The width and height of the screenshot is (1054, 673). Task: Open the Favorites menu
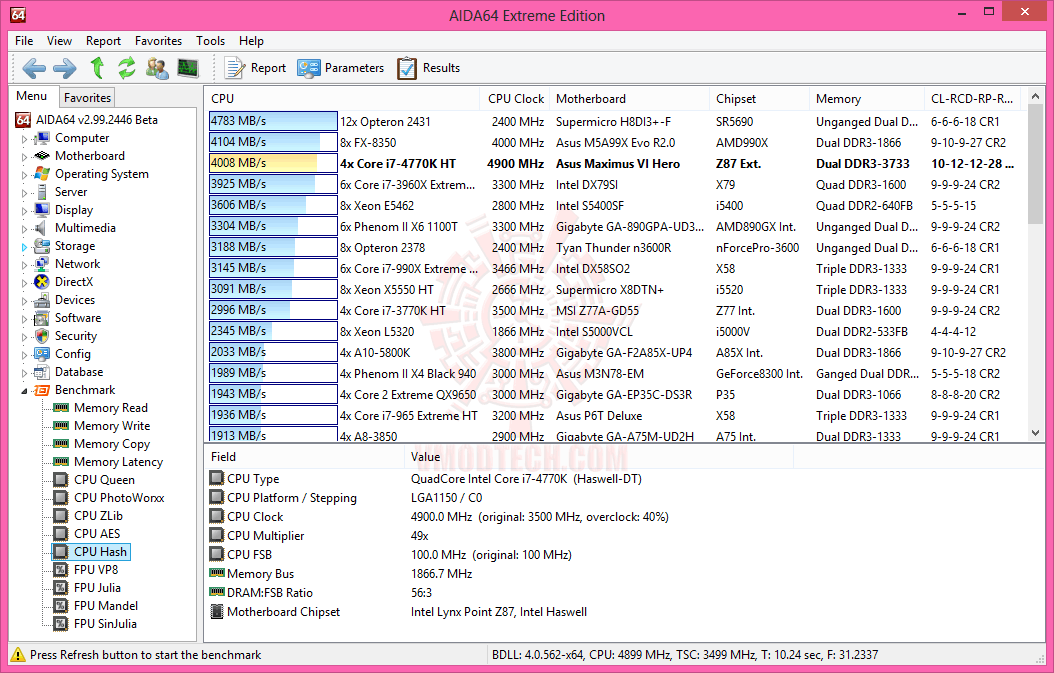point(158,40)
